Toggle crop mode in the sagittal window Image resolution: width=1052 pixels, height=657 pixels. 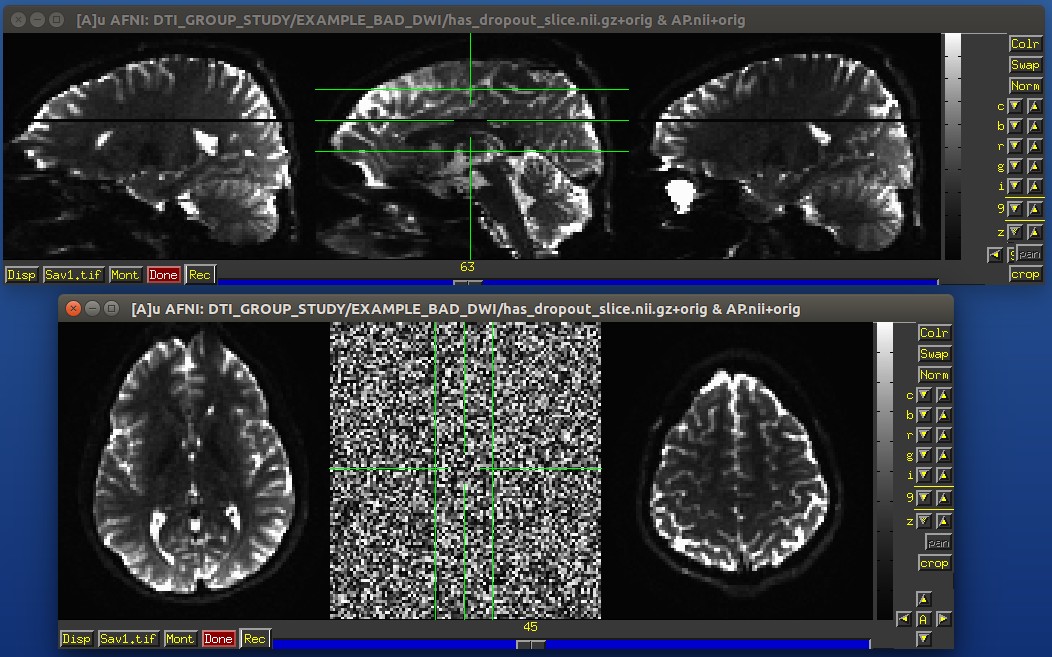point(1025,274)
